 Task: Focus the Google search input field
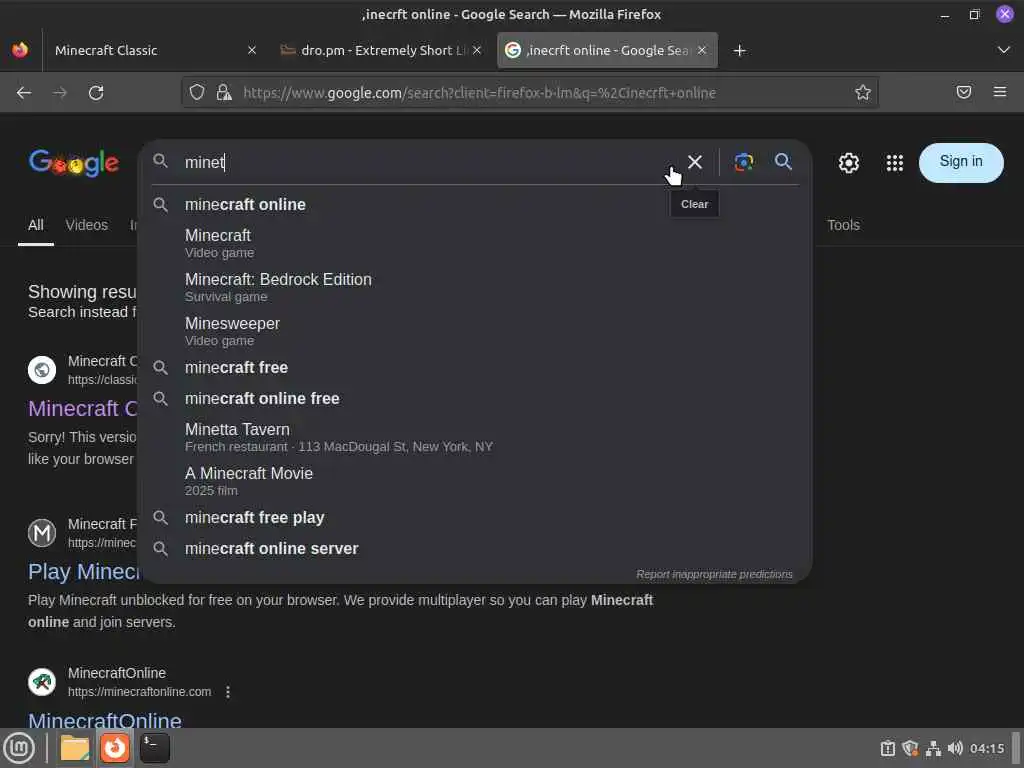coord(428,162)
